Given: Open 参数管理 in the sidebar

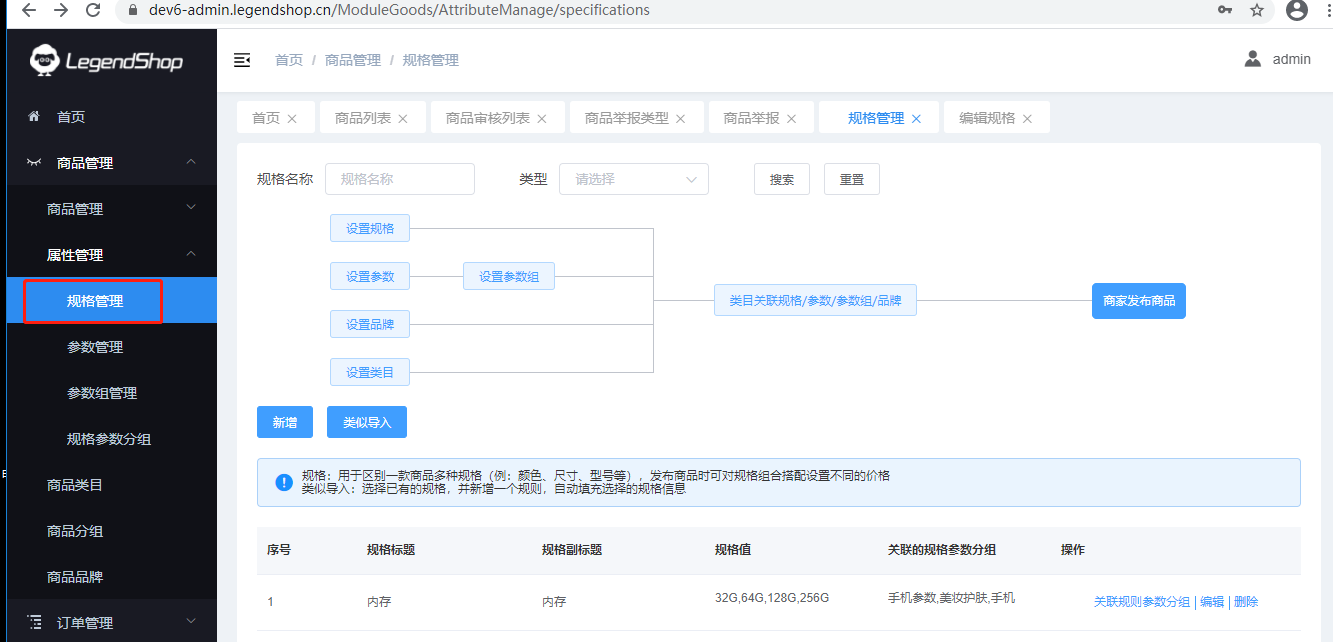Looking at the screenshot, I should pos(95,347).
